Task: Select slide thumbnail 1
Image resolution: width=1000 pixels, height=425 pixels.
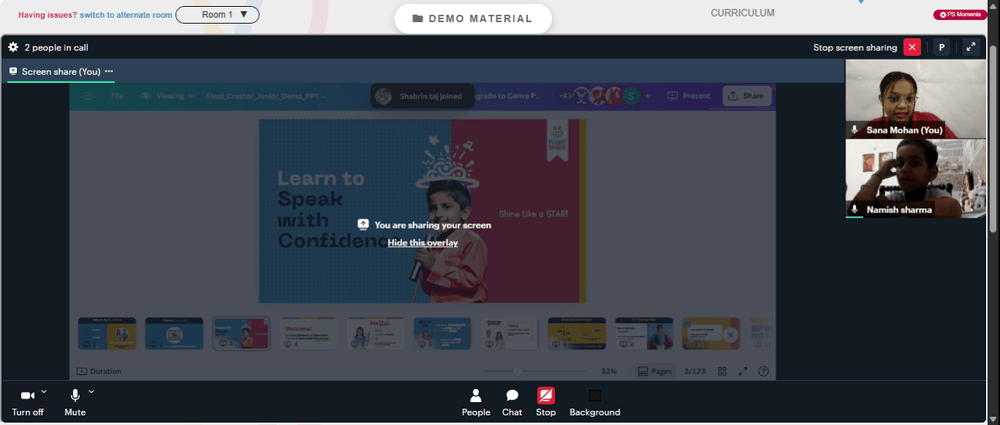Action: click(x=107, y=333)
